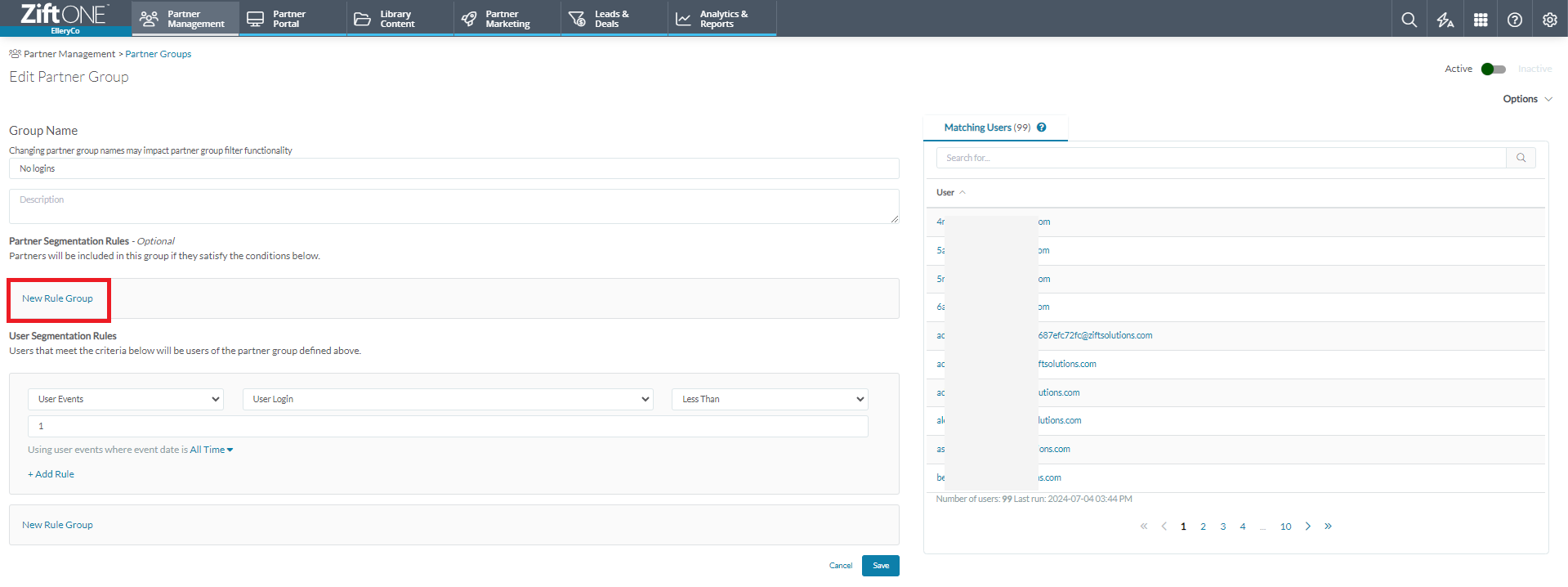The image size is (1568, 587).
Task: Click the search magnifier in top bar
Action: pos(1409,20)
